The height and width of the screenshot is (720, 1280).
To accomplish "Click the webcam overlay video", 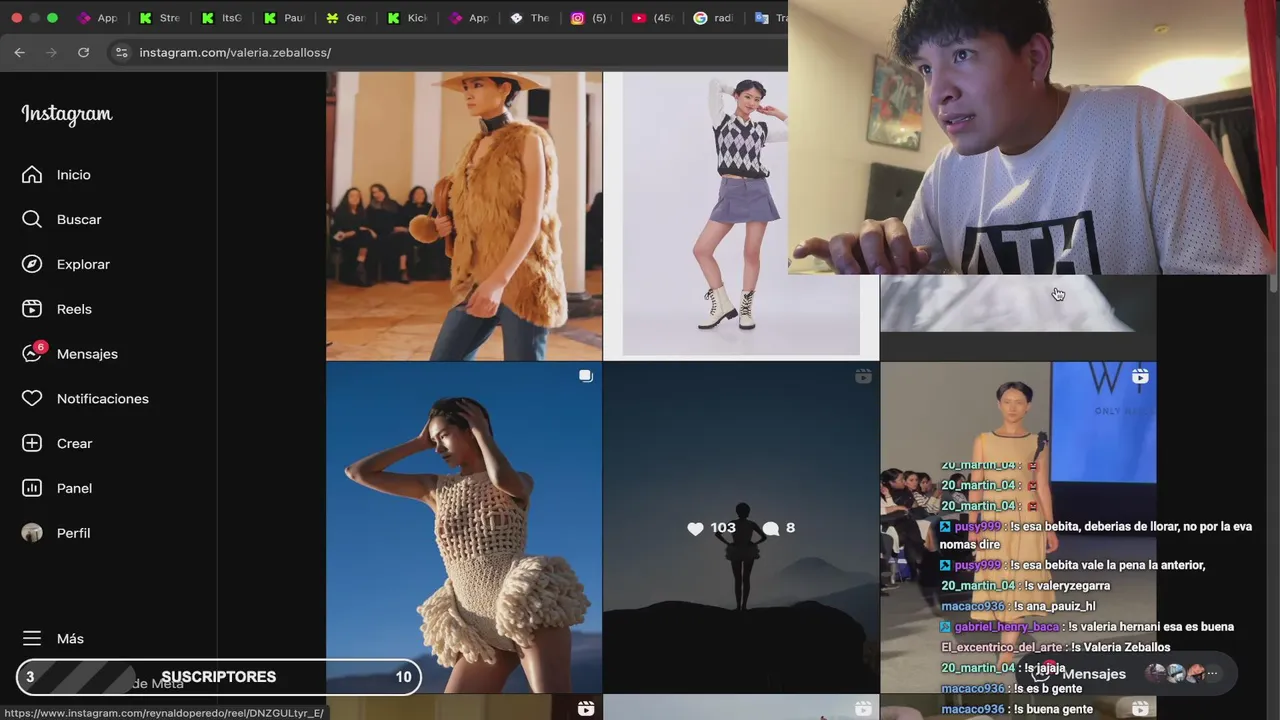I will click(1033, 137).
